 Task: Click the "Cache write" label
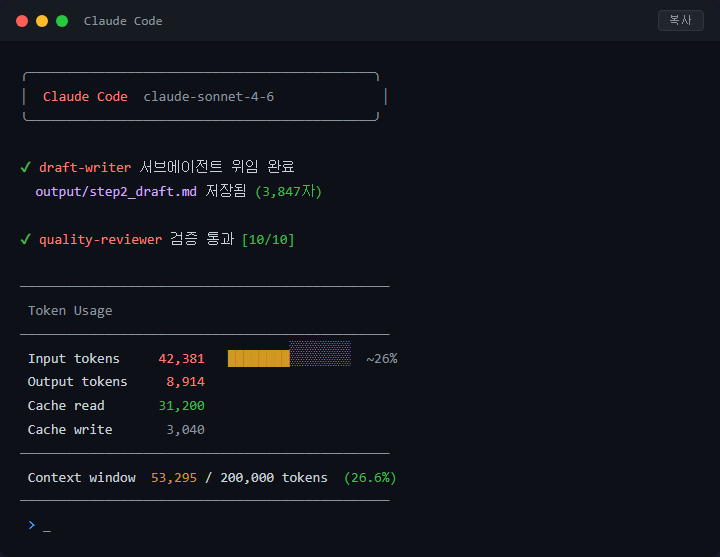click(70, 430)
